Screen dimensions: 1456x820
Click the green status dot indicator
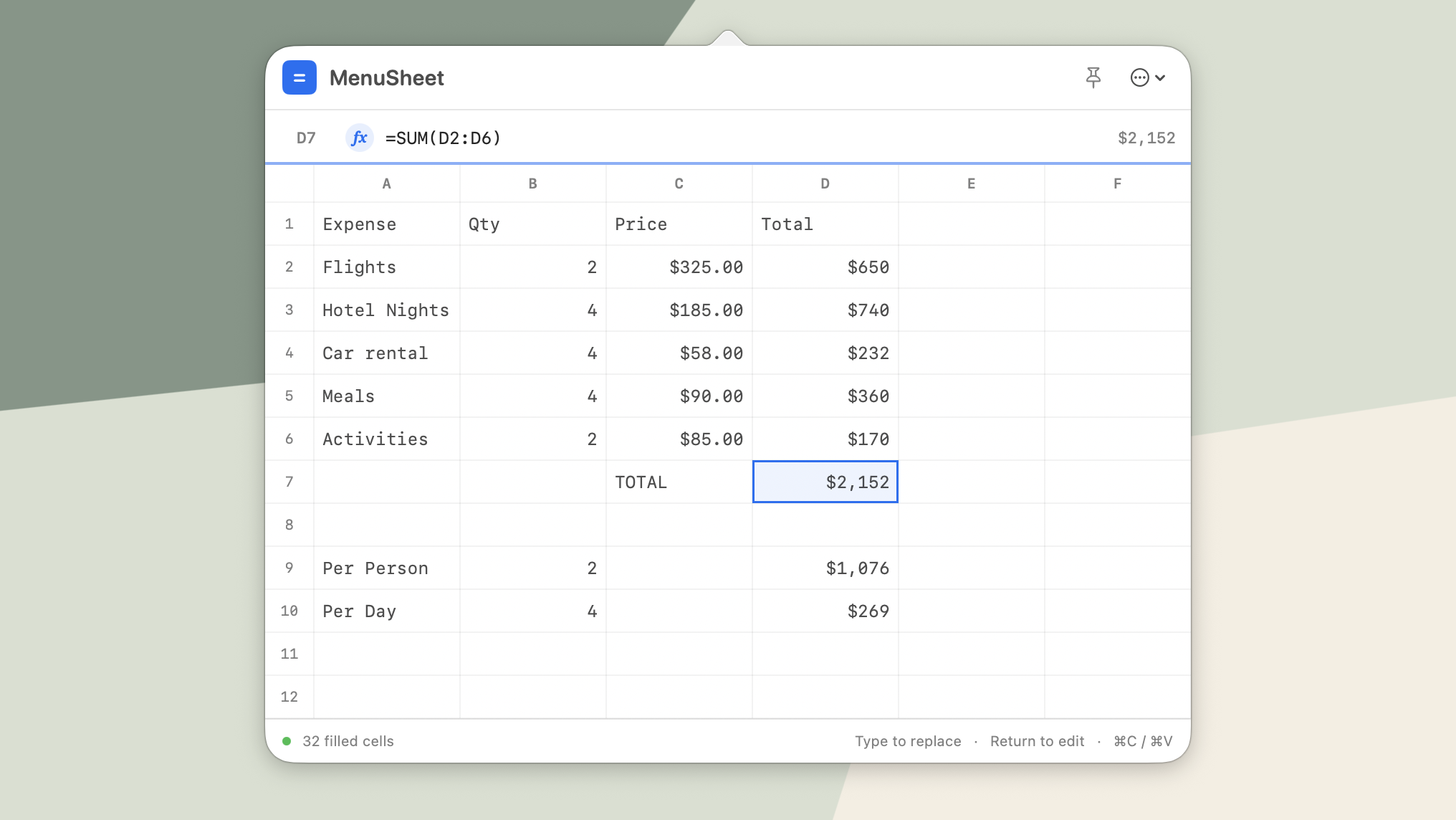click(x=287, y=741)
